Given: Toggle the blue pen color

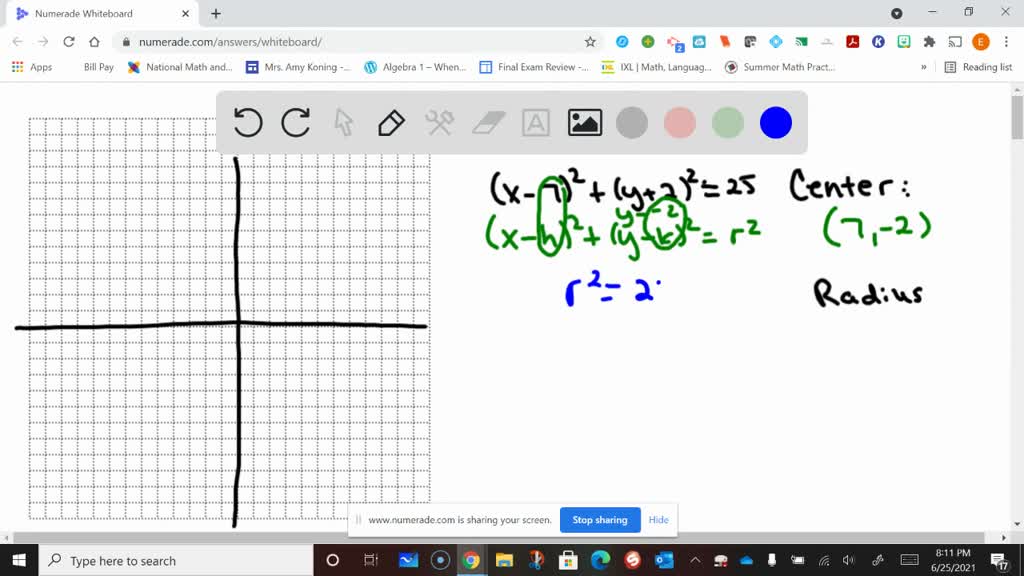Looking at the screenshot, I should tap(775, 122).
